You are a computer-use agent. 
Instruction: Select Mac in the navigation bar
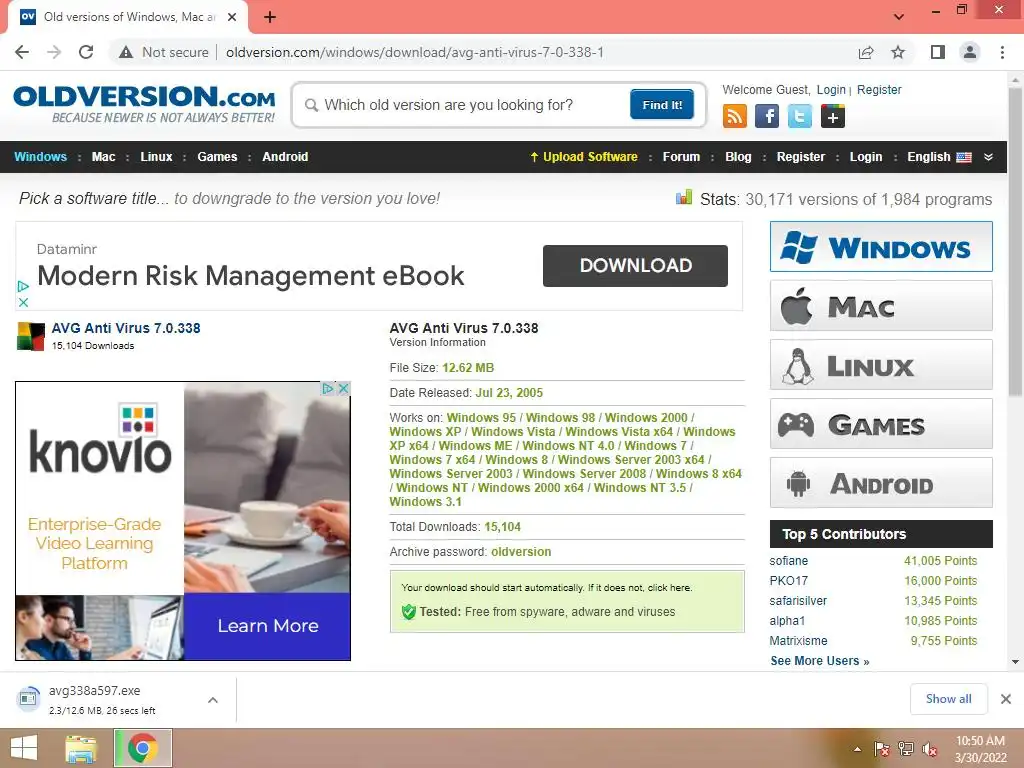[103, 157]
